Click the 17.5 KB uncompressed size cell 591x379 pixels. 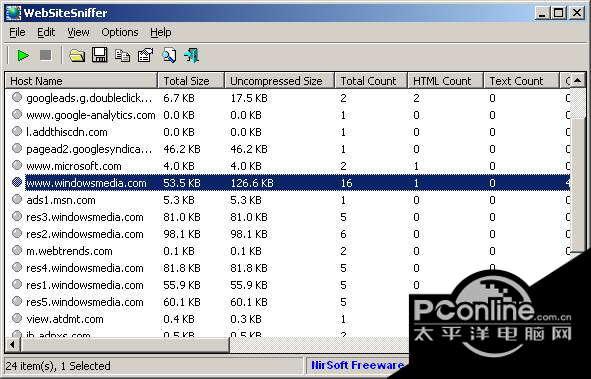249,98
